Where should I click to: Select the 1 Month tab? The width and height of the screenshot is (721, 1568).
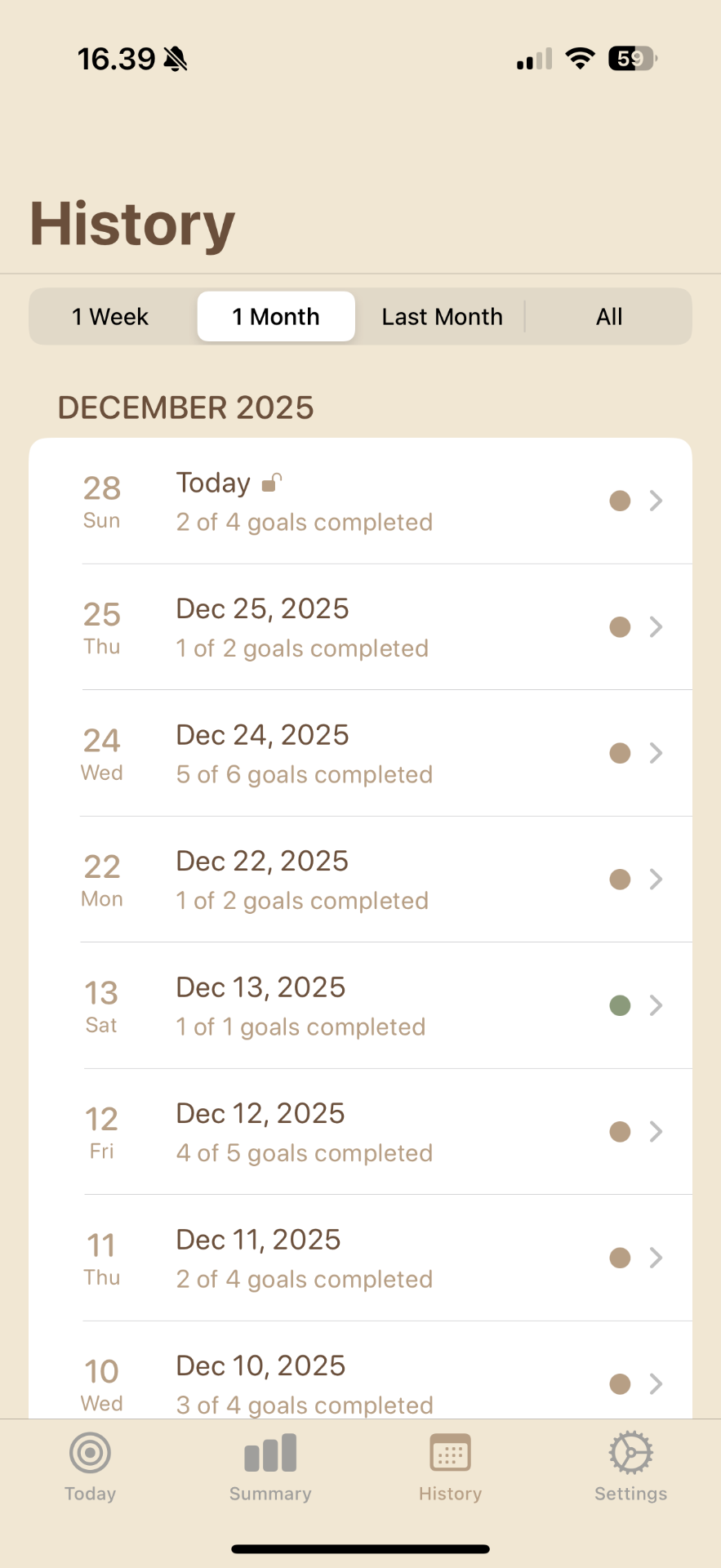click(276, 317)
